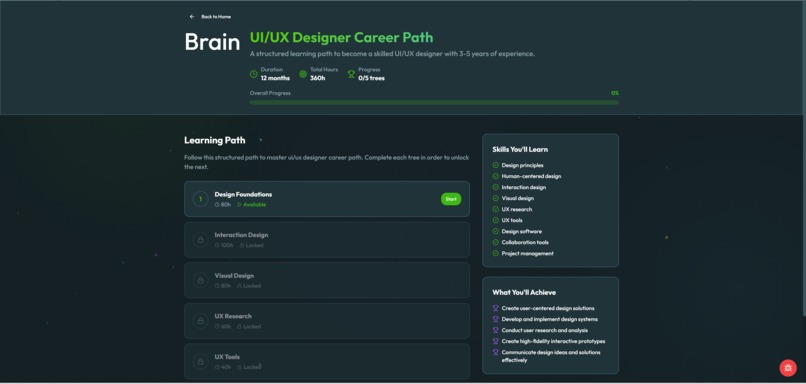Click the back arrow icon
This screenshot has width=806, height=384.
tap(192, 16)
